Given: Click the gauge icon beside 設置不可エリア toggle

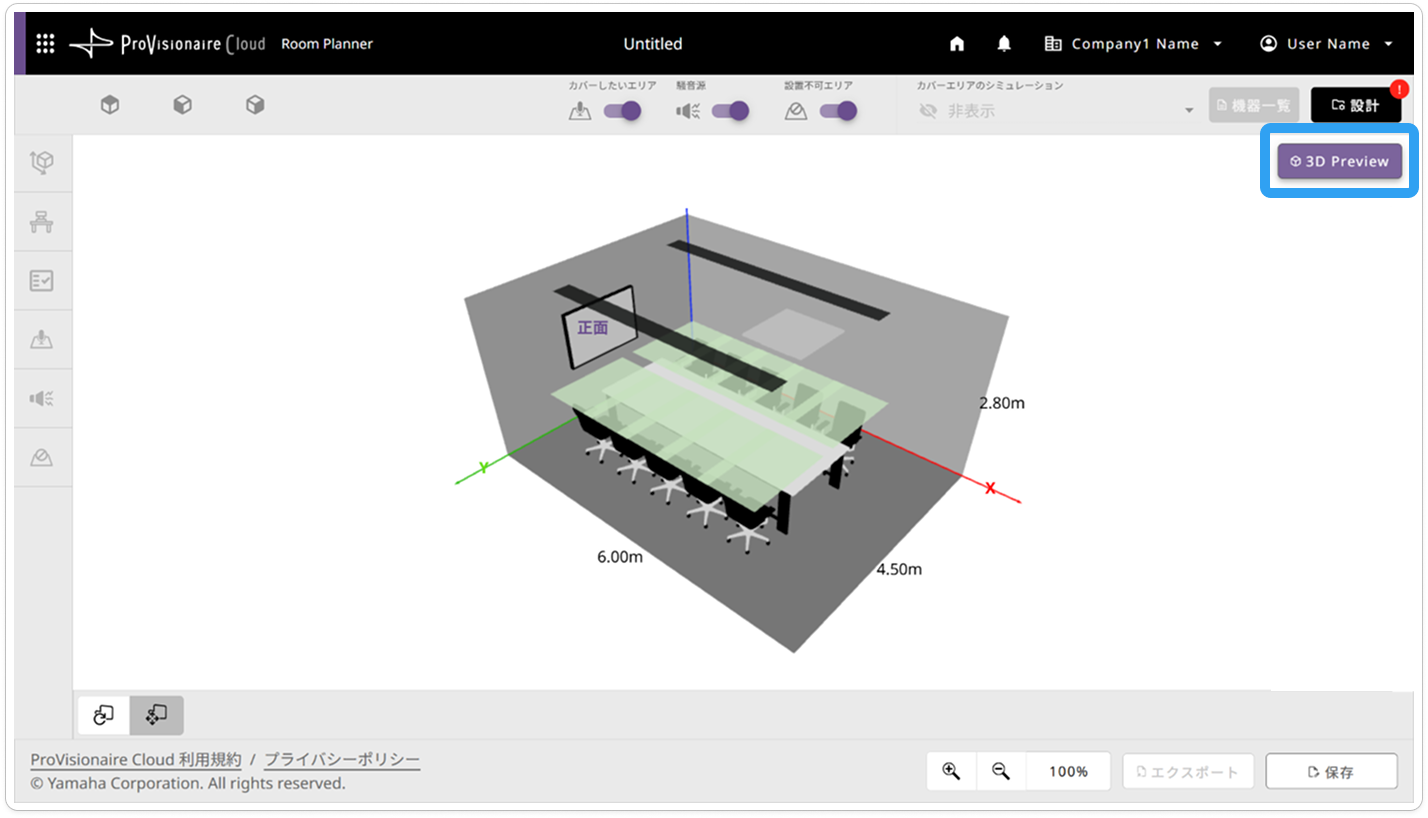Looking at the screenshot, I should click(x=796, y=111).
